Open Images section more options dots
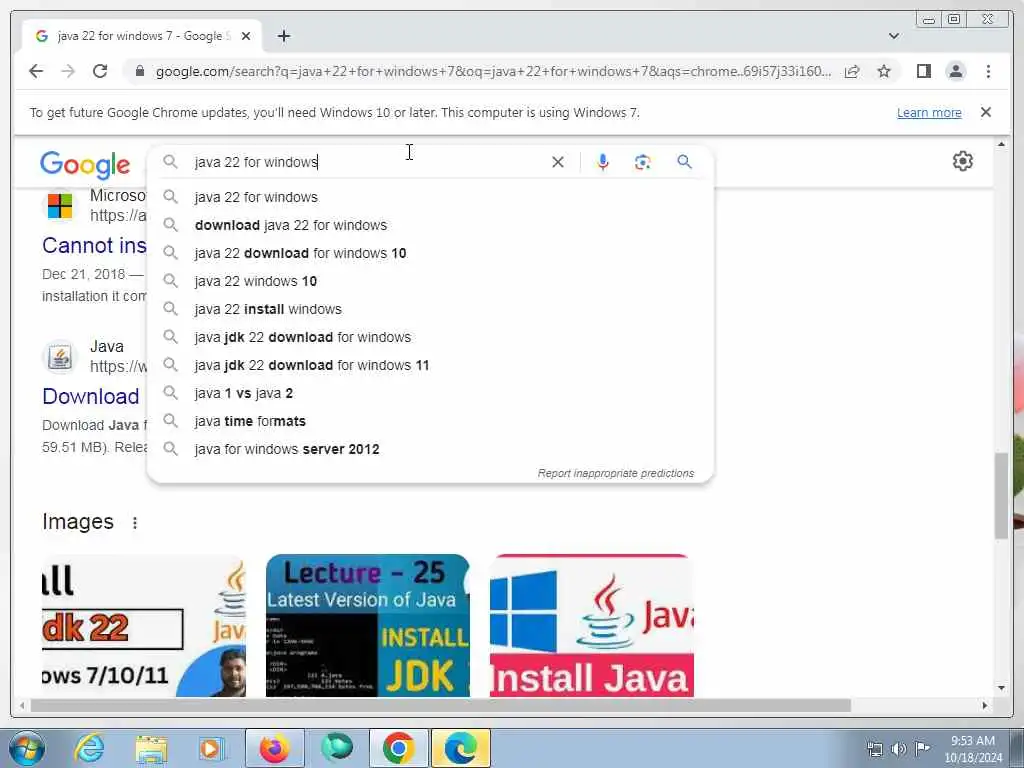The image size is (1024, 768). (135, 523)
